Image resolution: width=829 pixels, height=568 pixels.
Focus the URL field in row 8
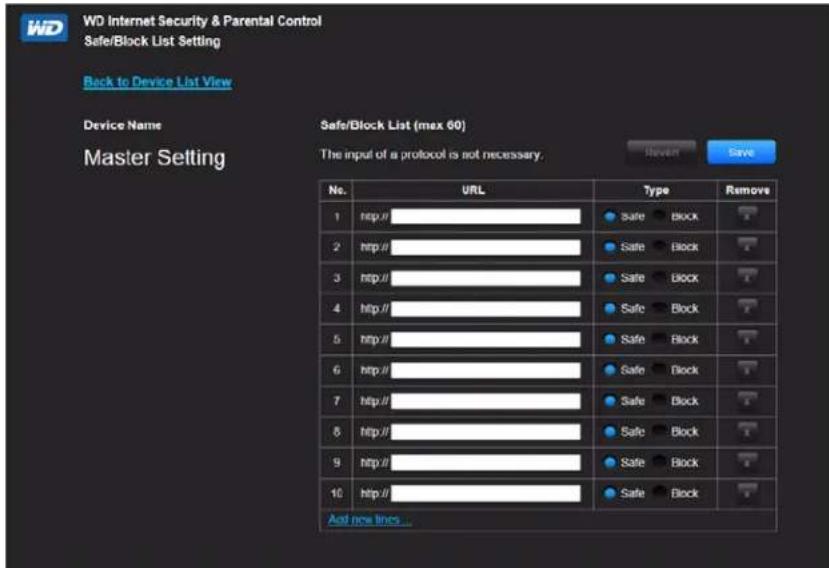pyautogui.click(x=485, y=432)
